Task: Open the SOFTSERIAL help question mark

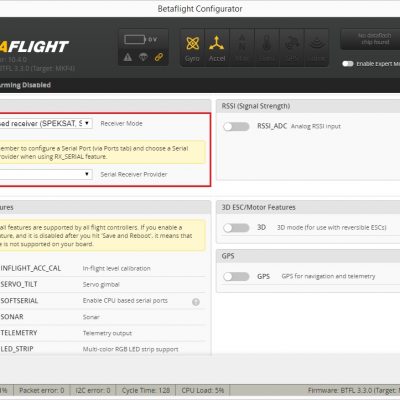Action: click(196, 302)
